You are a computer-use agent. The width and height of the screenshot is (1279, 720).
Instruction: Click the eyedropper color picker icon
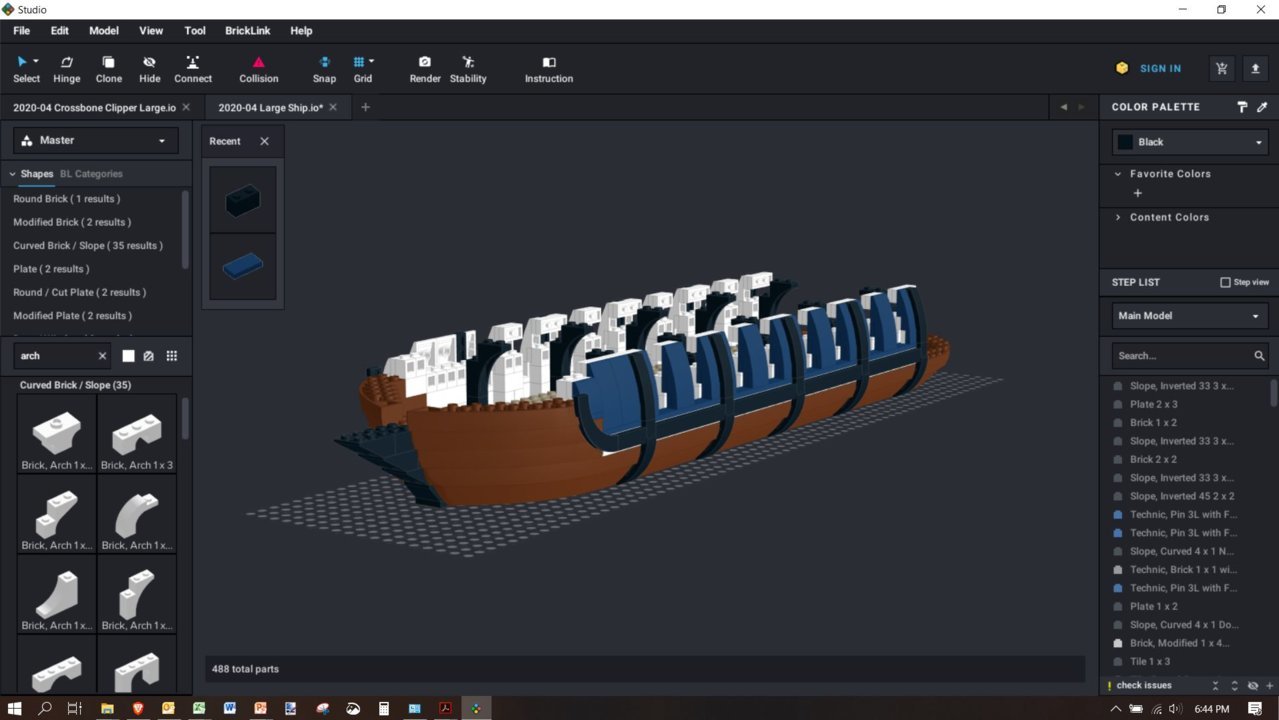(1262, 107)
